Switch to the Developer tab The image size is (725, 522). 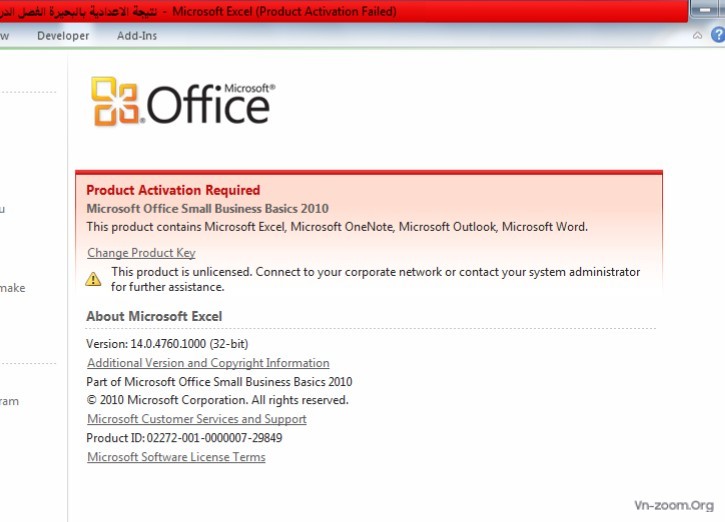tap(63, 36)
